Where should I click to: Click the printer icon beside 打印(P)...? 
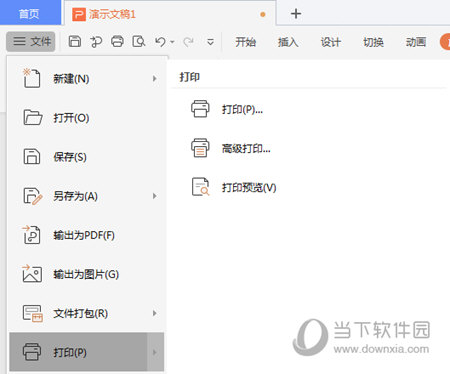pos(200,109)
